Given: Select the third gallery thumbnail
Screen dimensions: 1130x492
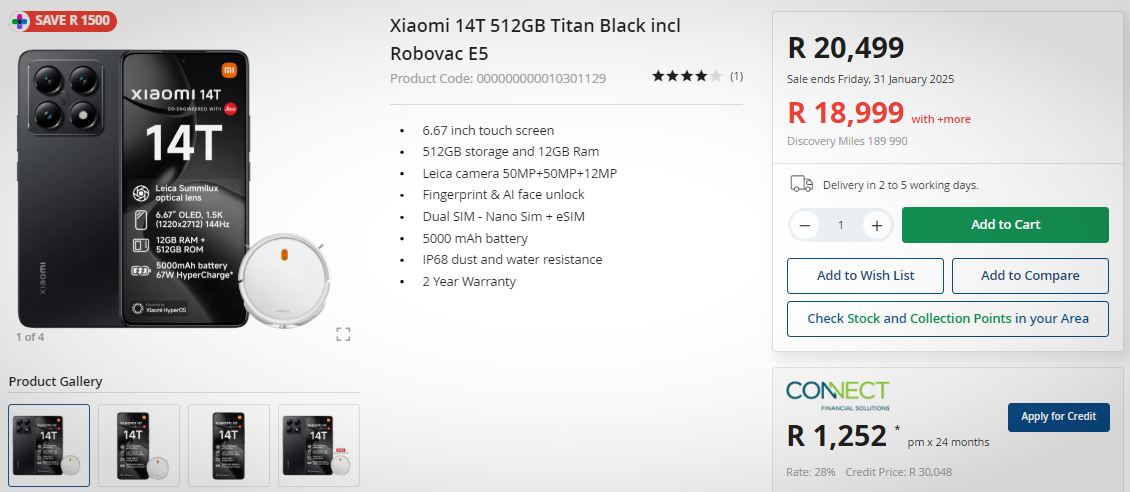Looking at the screenshot, I should [x=229, y=445].
